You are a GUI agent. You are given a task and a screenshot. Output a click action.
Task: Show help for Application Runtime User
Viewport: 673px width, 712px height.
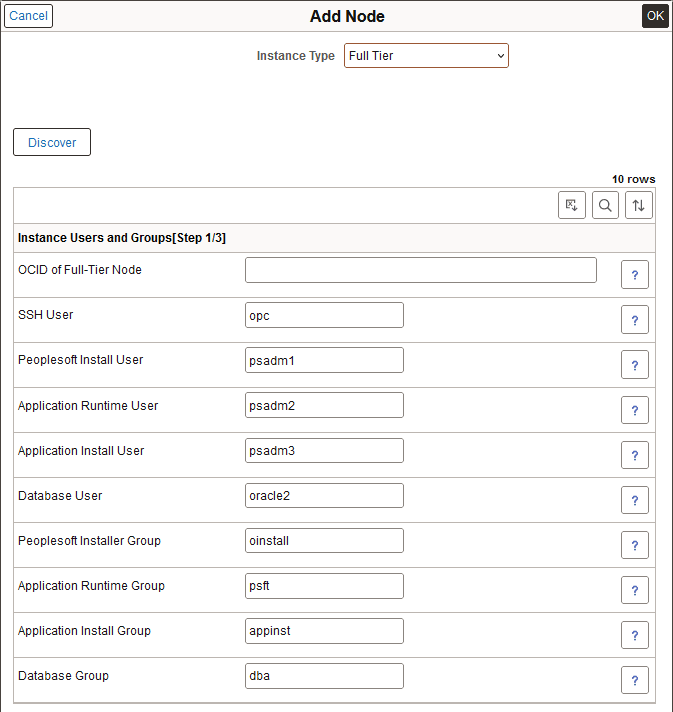coord(635,410)
